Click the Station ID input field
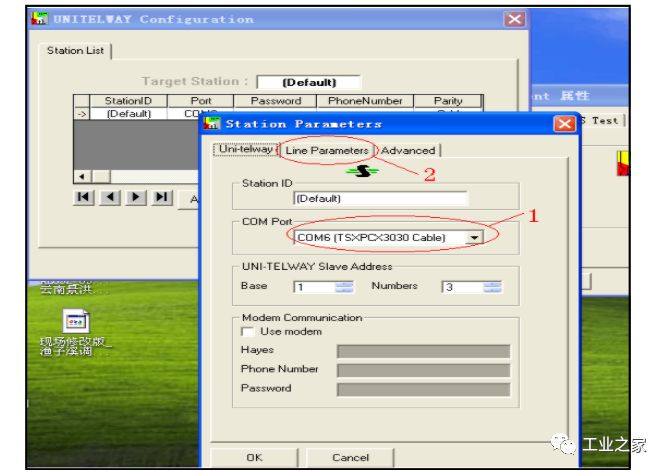The image size is (668, 474). 381,198
